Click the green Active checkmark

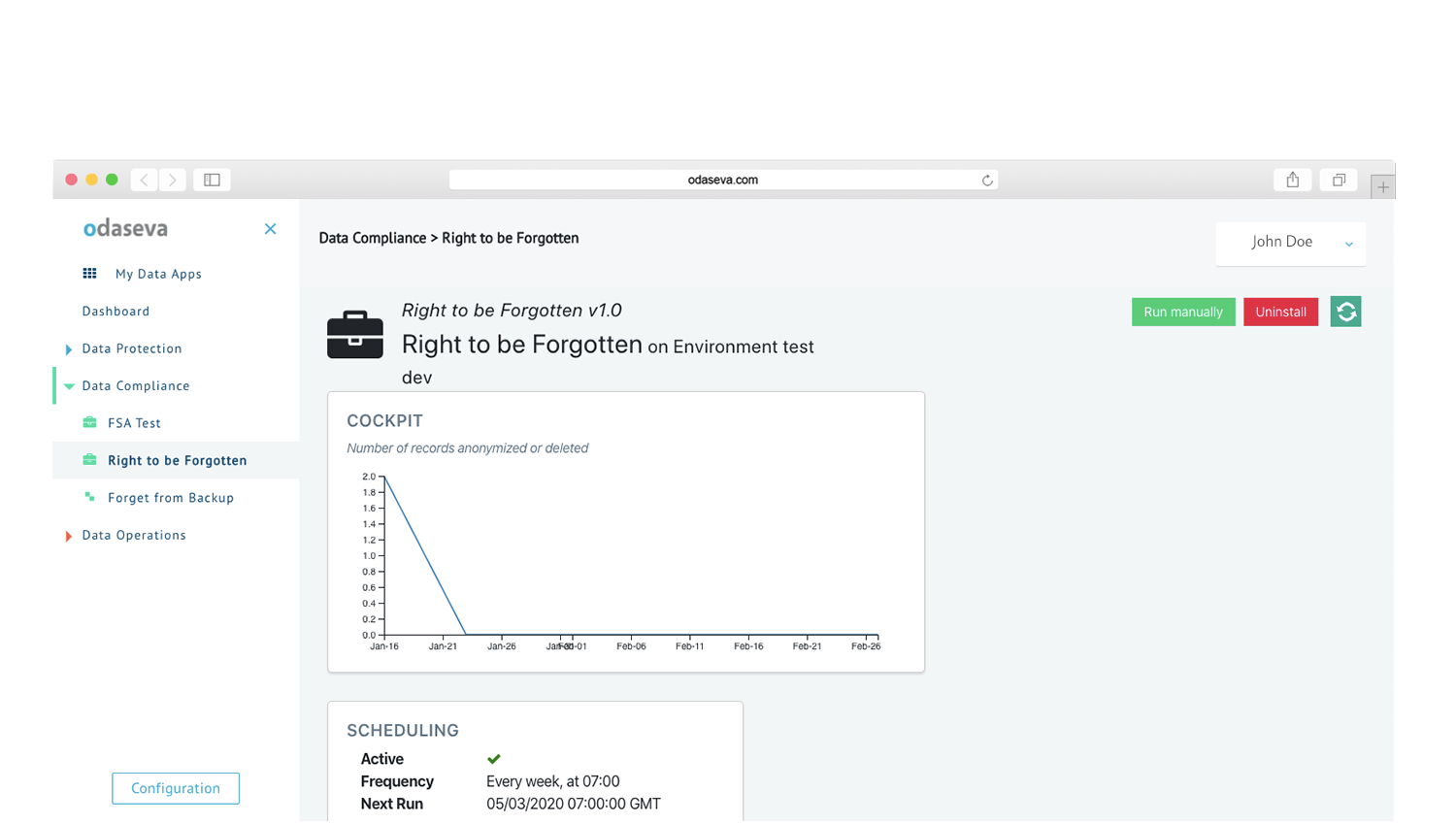coord(494,759)
